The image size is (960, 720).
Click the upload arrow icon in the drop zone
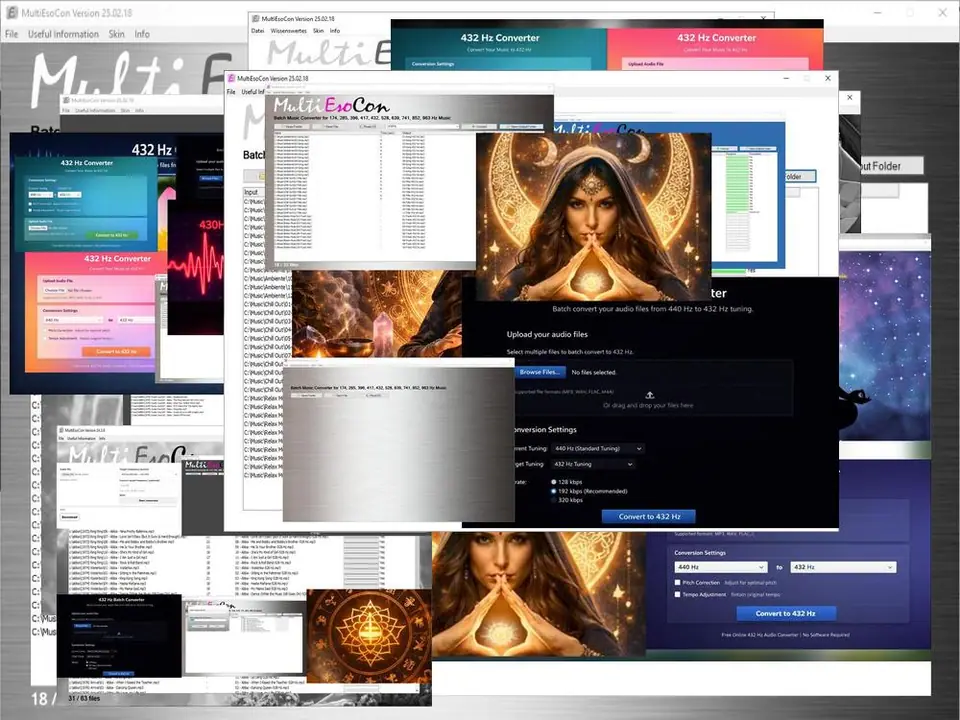(x=649, y=395)
